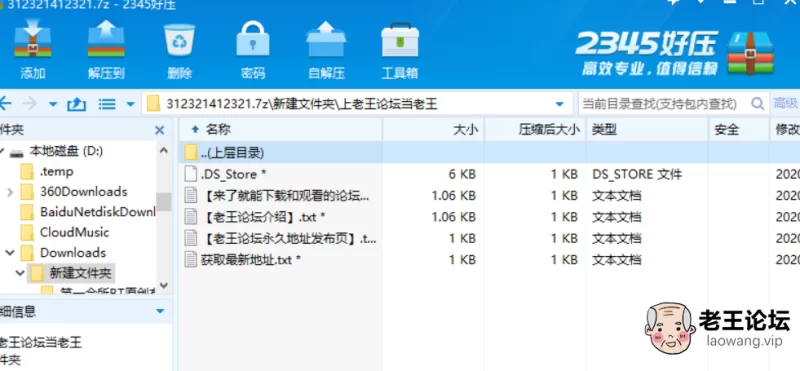The width and height of the screenshot is (800, 371).
Task: Click into the 当前目录查找 search field
Action: 662,105
